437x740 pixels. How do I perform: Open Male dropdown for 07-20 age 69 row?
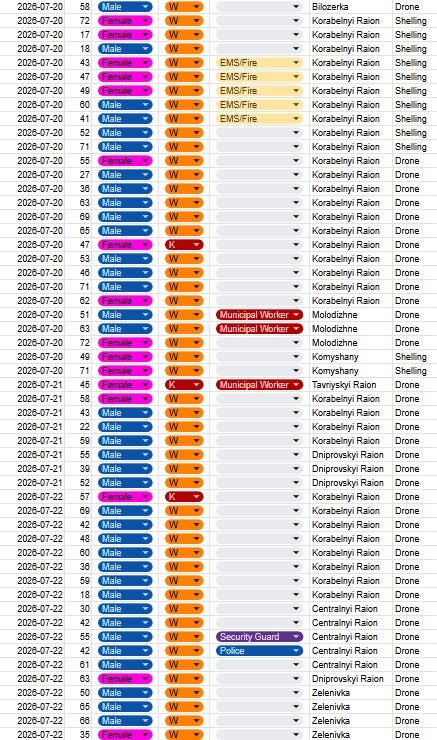coord(125,217)
